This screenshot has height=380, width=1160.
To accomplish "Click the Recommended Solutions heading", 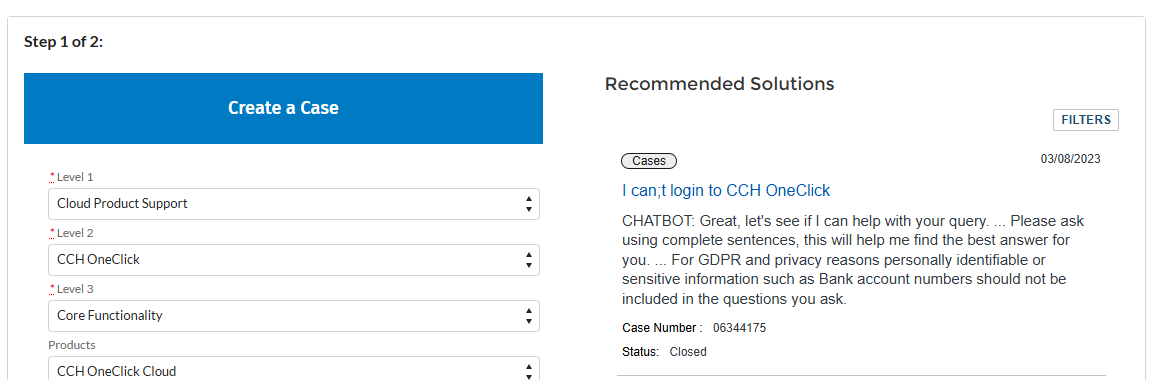I will 719,84.
